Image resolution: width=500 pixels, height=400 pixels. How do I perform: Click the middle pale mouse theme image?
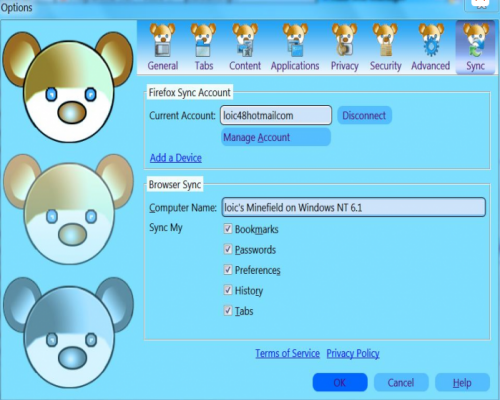68,209
